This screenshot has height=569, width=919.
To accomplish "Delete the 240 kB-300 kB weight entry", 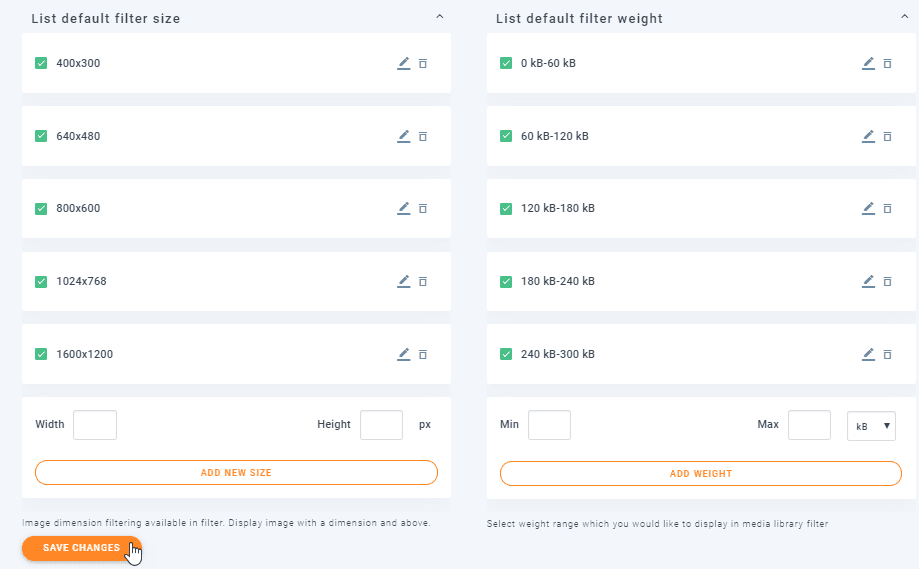I will tap(887, 354).
